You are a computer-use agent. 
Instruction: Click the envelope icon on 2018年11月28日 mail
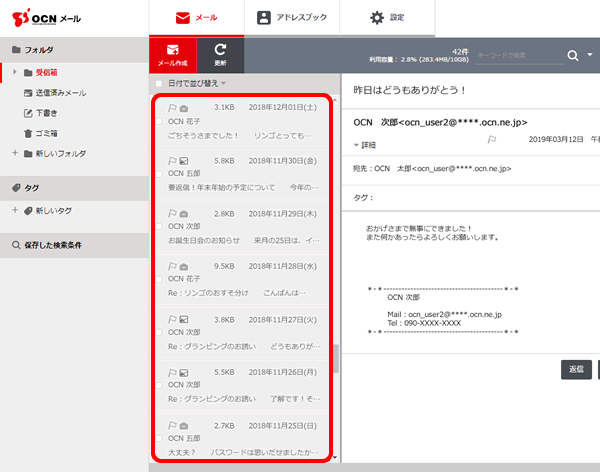pos(184,267)
